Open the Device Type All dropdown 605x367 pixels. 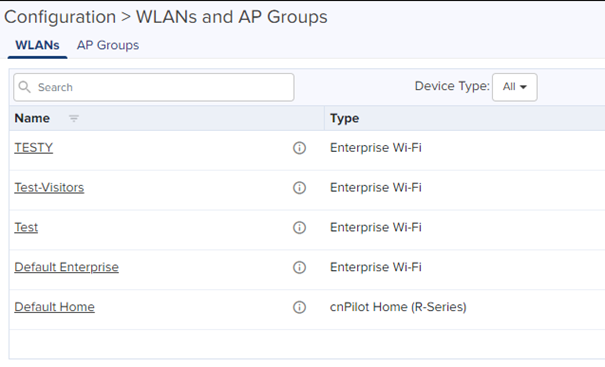[514, 87]
